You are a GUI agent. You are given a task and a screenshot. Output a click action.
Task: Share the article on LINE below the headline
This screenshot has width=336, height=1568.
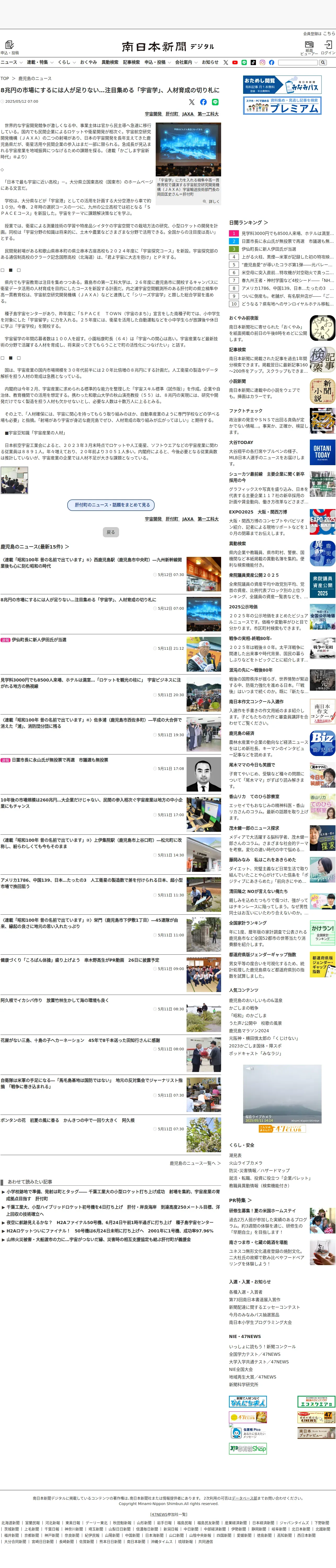coord(215,102)
